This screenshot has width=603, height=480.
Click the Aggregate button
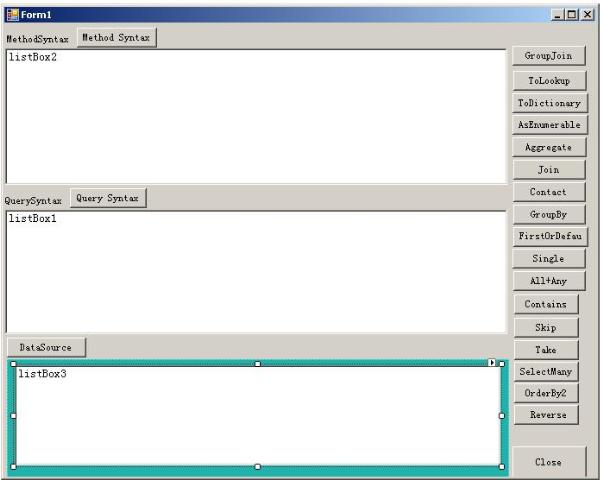click(x=549, y=147)
